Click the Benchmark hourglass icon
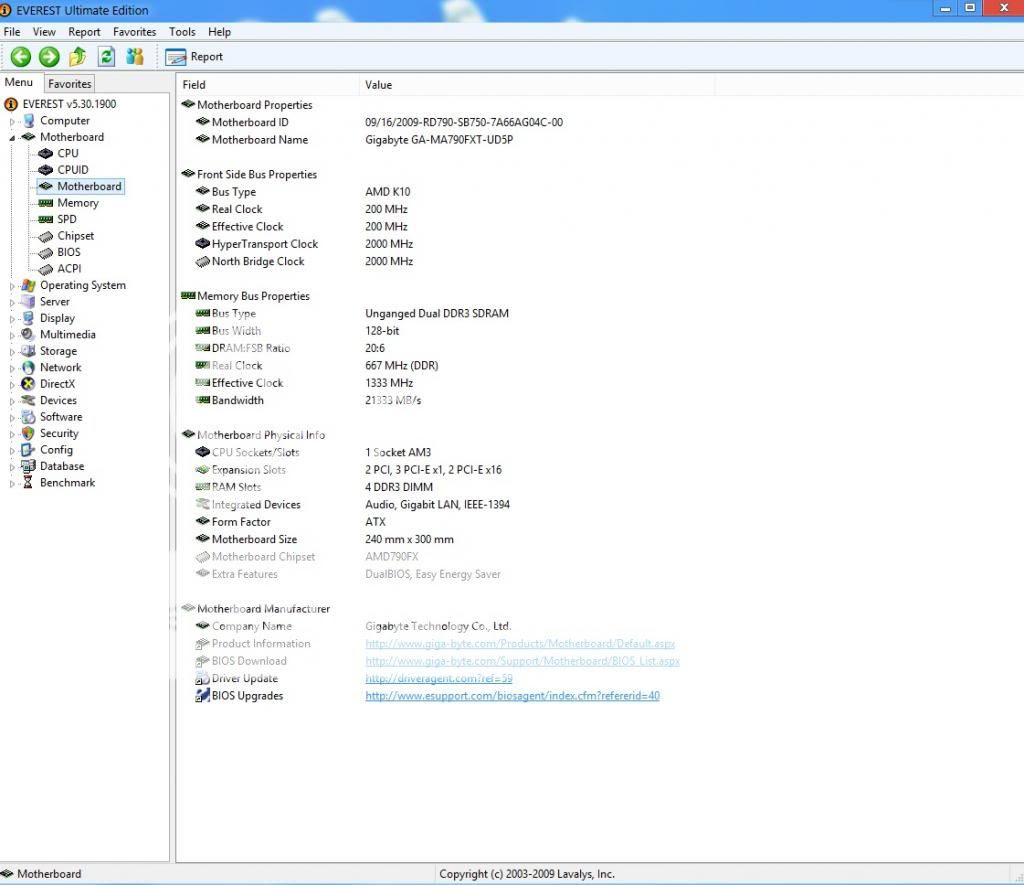Viewport: 1024px width, 885px height. (28, 483)
